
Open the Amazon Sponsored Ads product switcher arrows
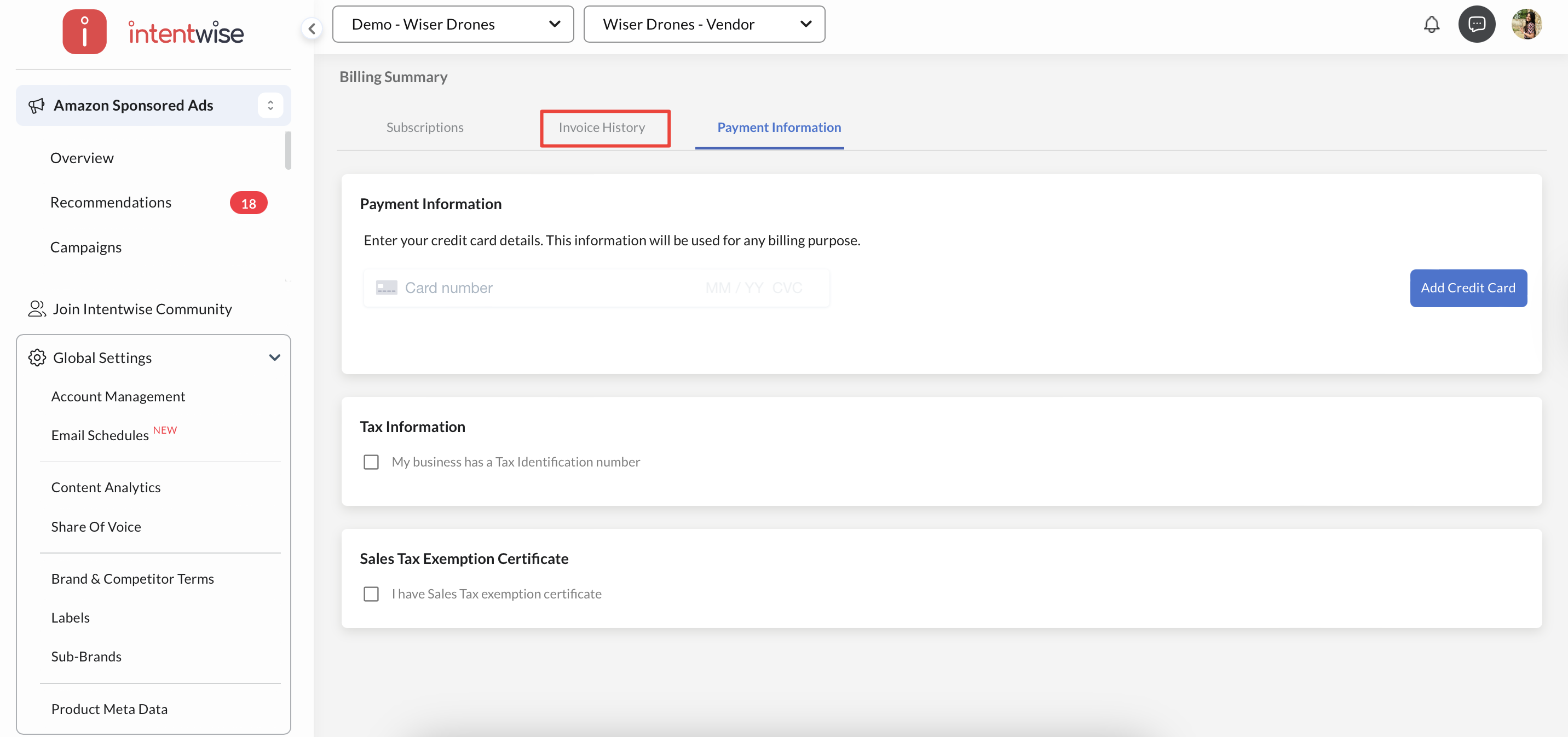[270, 106]
